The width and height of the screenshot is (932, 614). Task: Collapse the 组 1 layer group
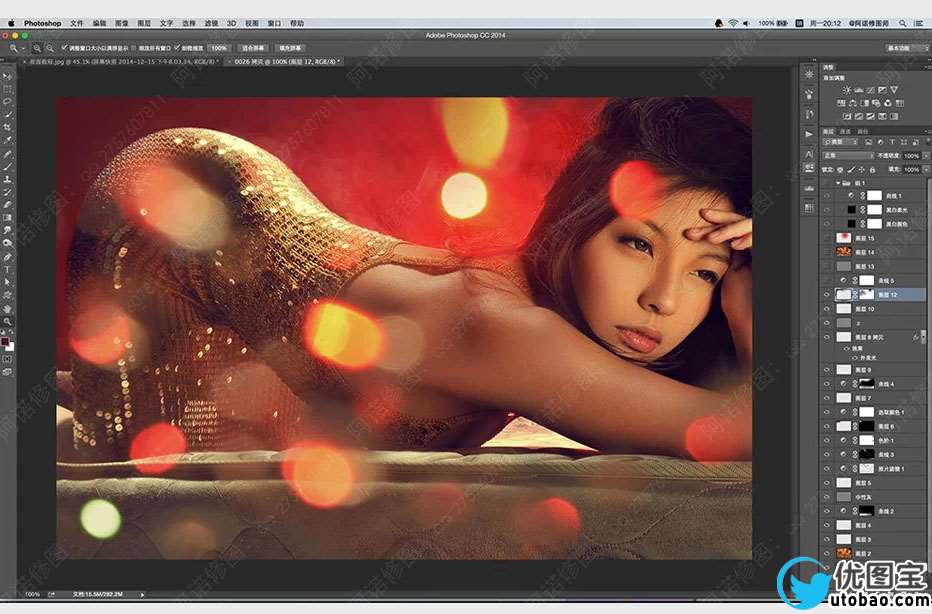(837, 184)
